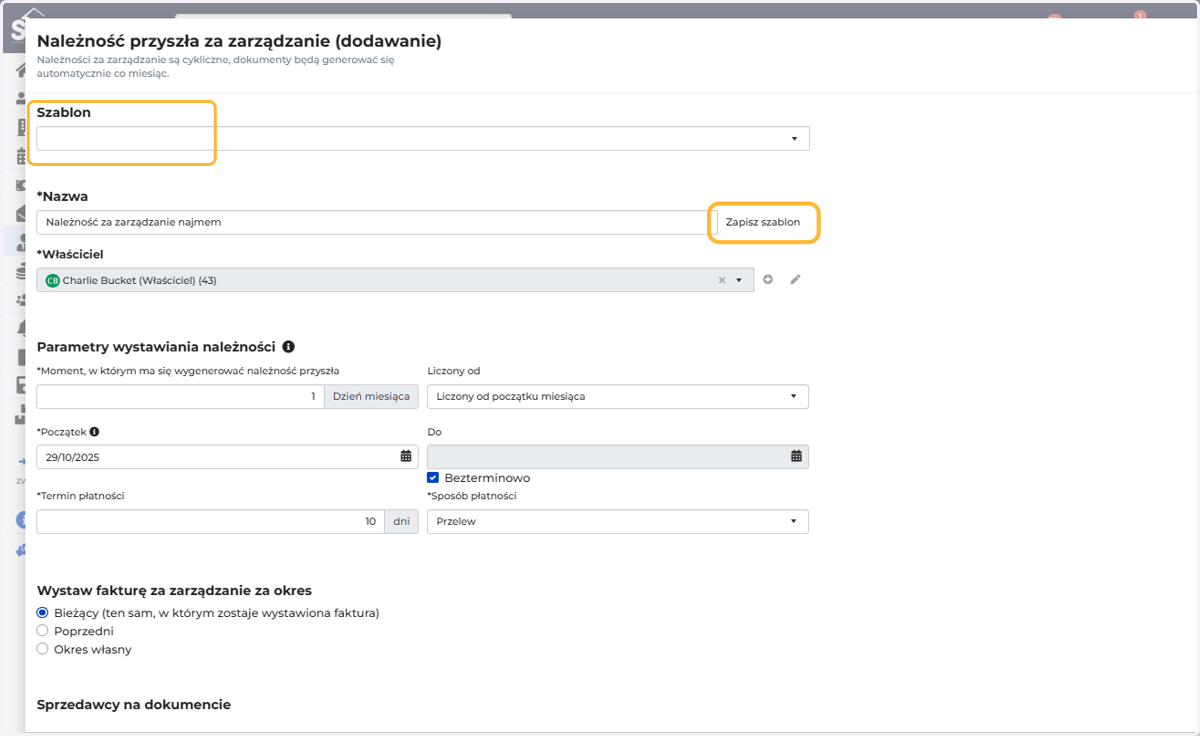
Task: Open calendar picker for Do date
Action: [x=797, y=456]
